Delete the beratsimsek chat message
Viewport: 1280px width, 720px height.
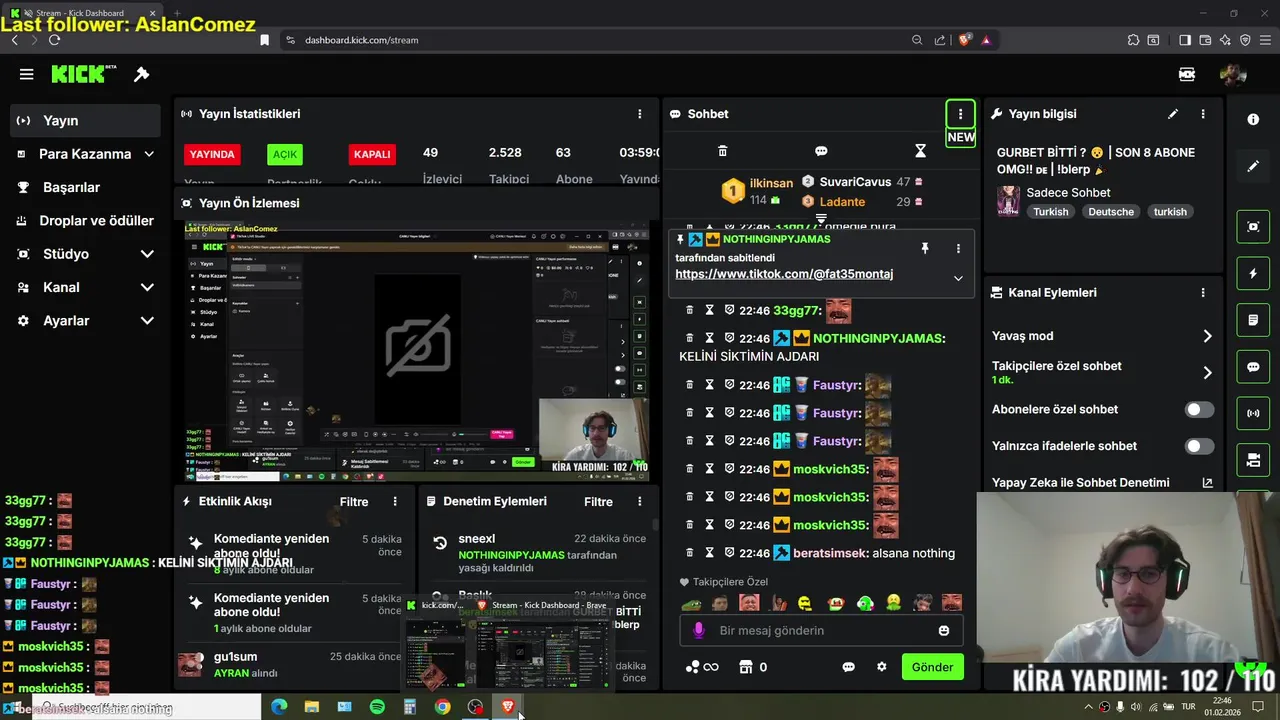click(689, 553)
